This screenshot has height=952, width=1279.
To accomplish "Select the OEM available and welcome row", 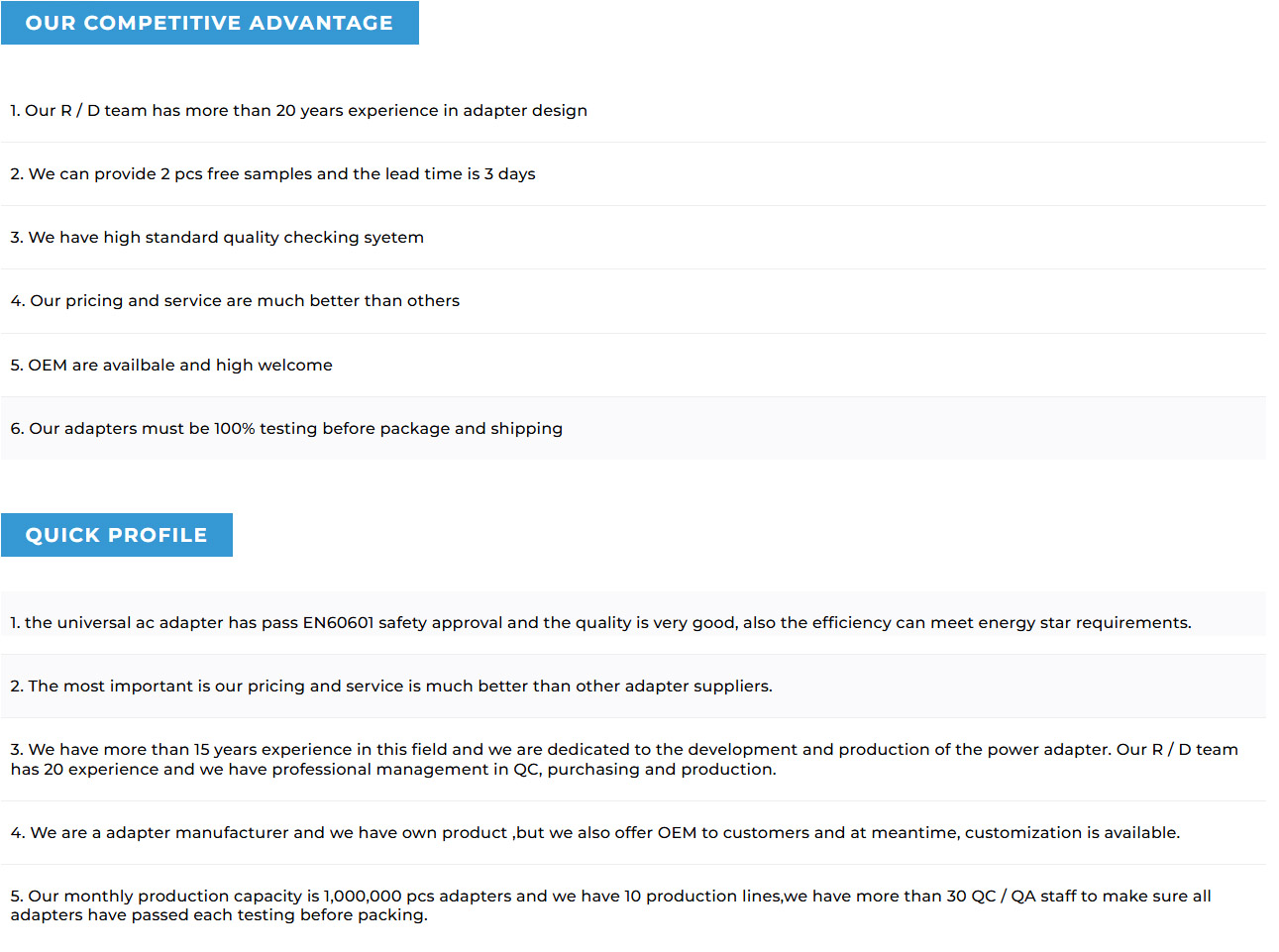I will pyautogui.click(x=633, y=366).
